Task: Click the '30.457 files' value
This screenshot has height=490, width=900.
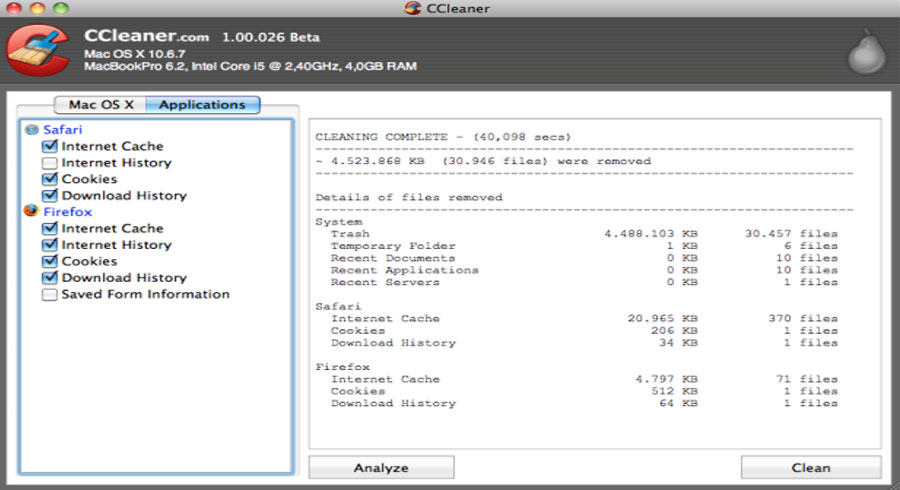Action: [x=792, y=234]
